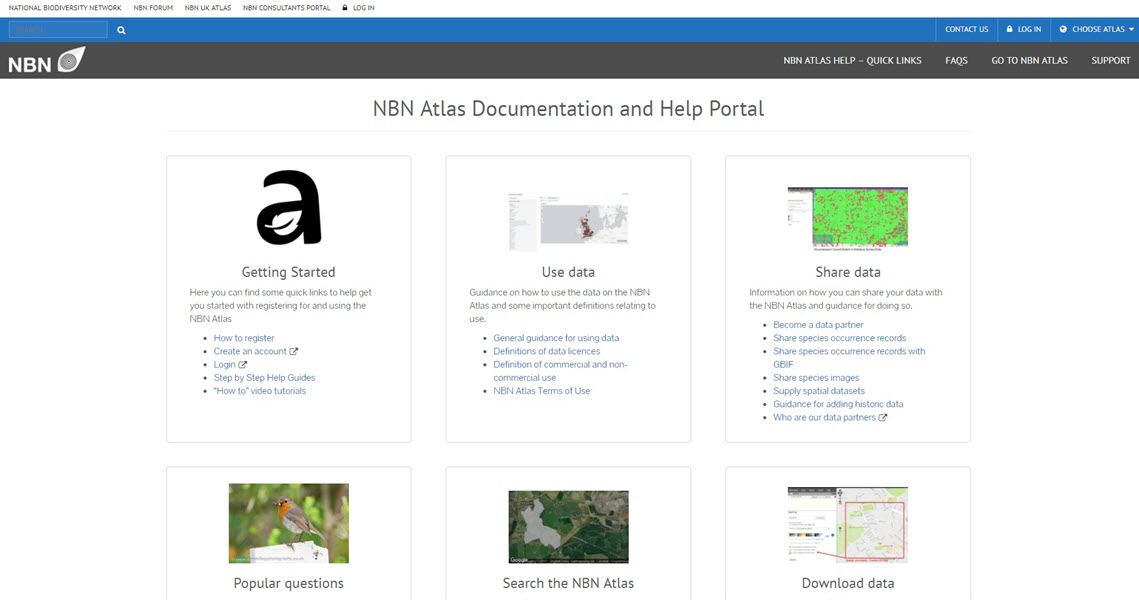The width and height of the screenshot is (1139, 600).
Task: Open the How to register link
Action: click(244, 338)
